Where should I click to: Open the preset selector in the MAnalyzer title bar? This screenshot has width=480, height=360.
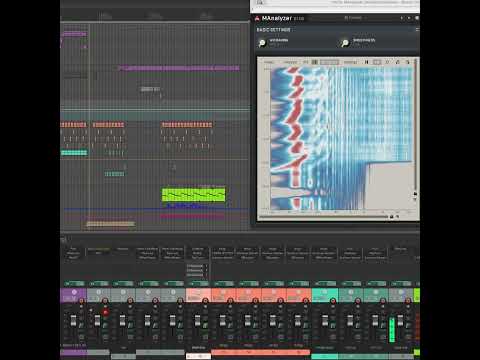[353, 18]
